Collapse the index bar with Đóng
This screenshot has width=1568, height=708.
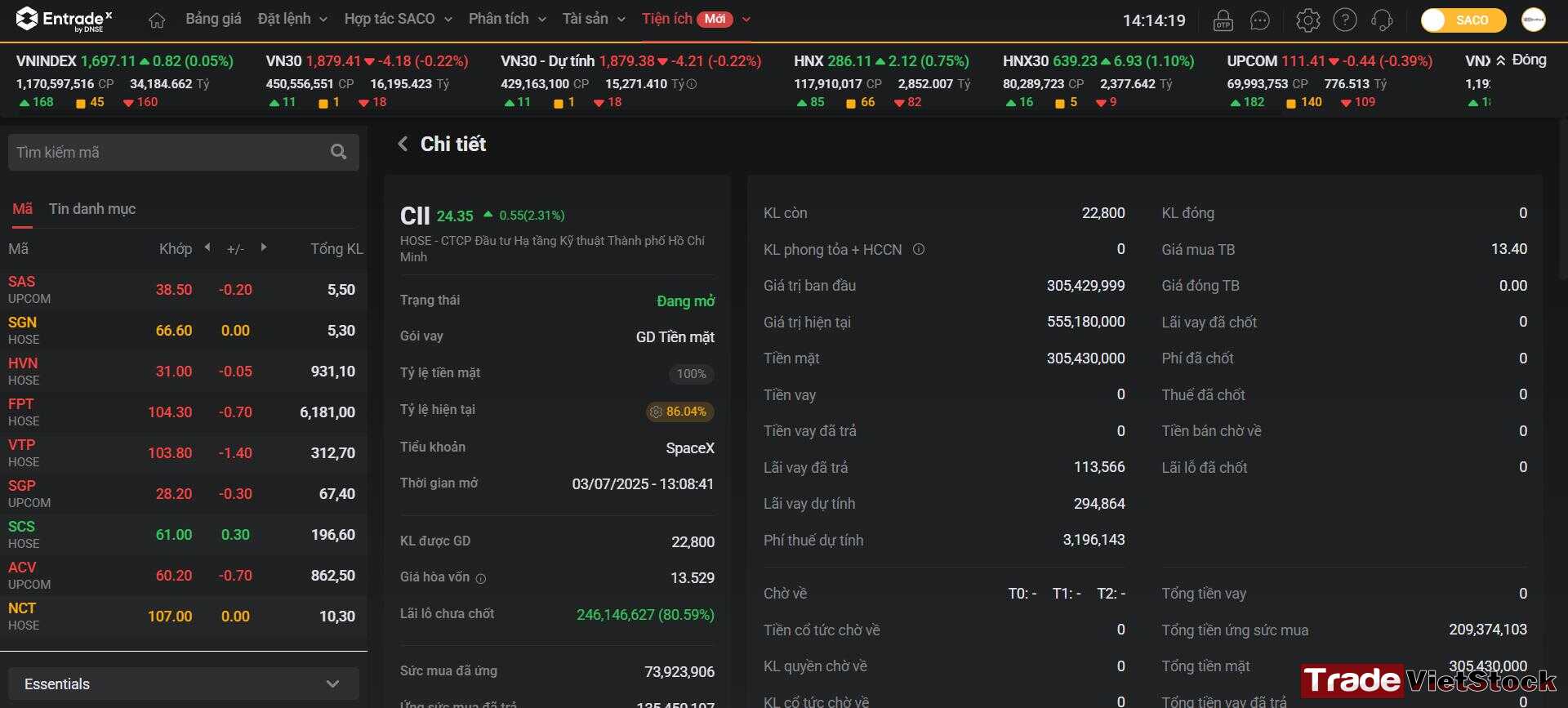[x=1521, y=60]
